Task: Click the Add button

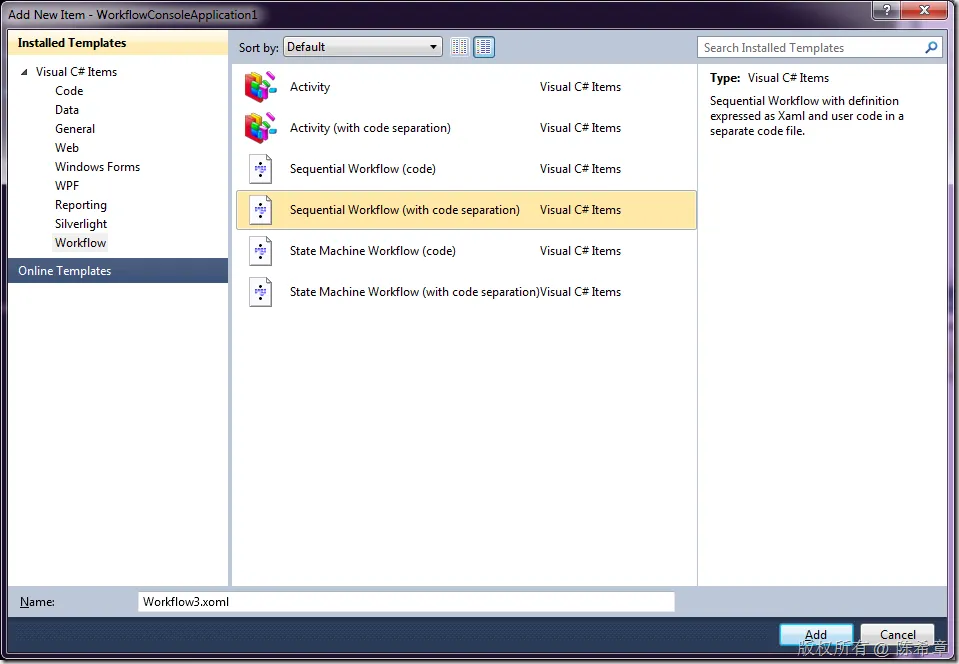Action: [x=816, y=635]
